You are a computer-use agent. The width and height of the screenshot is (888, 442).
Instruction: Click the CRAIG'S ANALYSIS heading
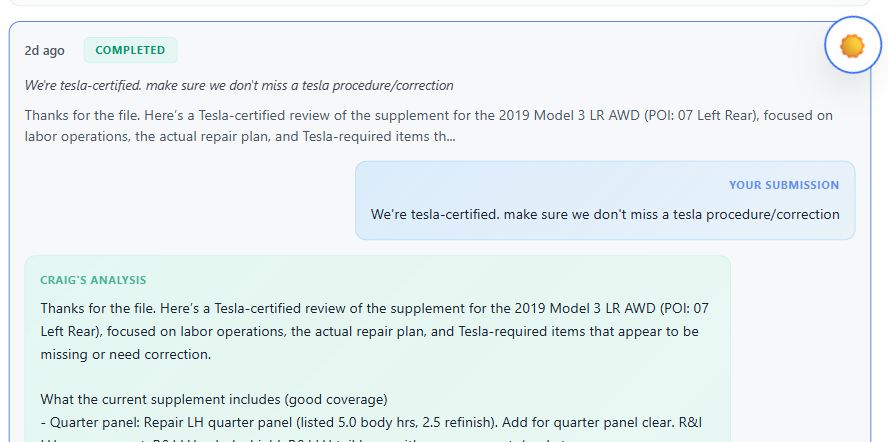pyautogui.click(x=95, y=280)
